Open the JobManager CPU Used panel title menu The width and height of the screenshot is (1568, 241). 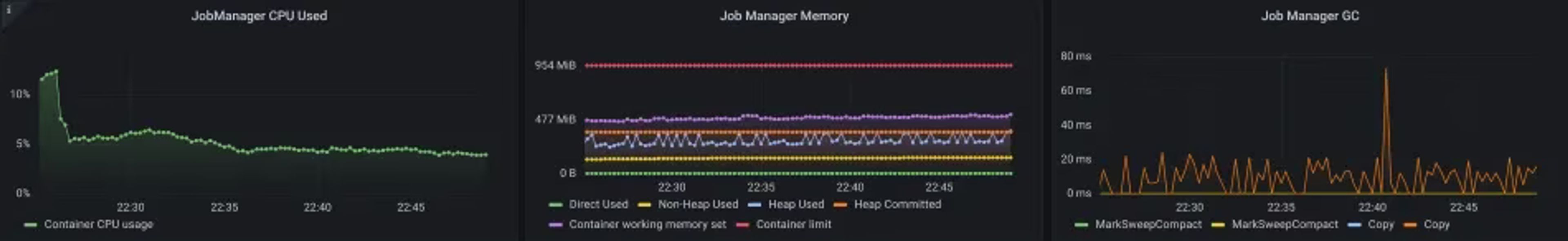coord(259,16)
